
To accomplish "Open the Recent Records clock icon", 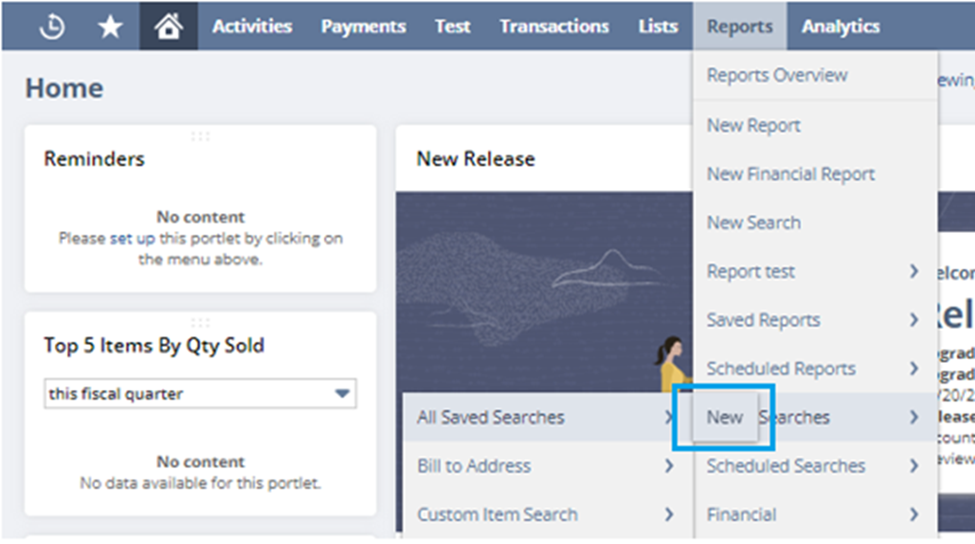I will tap(52, 26).
